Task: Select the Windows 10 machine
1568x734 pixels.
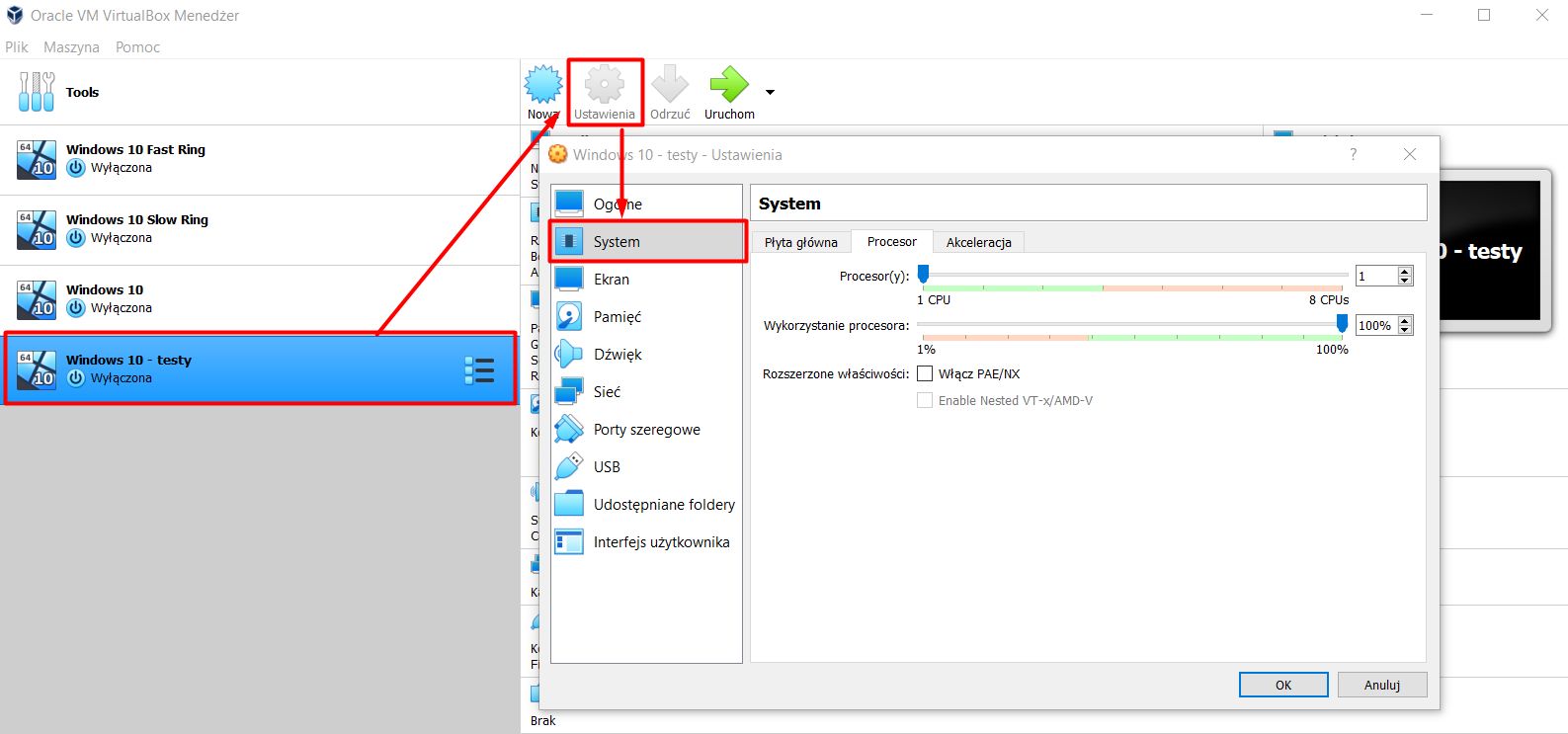Action: 260,299
